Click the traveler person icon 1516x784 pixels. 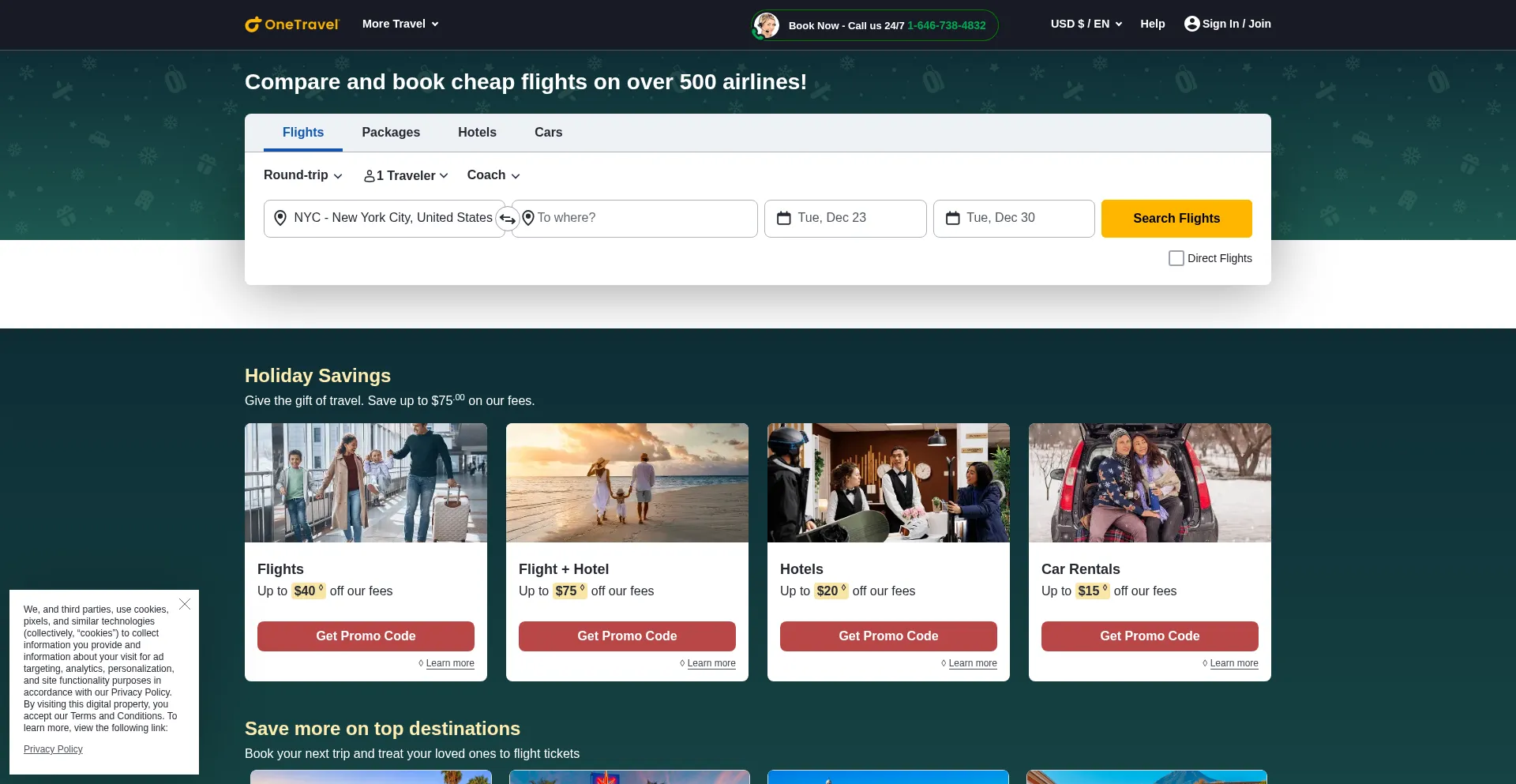click(x=369, y=176)
